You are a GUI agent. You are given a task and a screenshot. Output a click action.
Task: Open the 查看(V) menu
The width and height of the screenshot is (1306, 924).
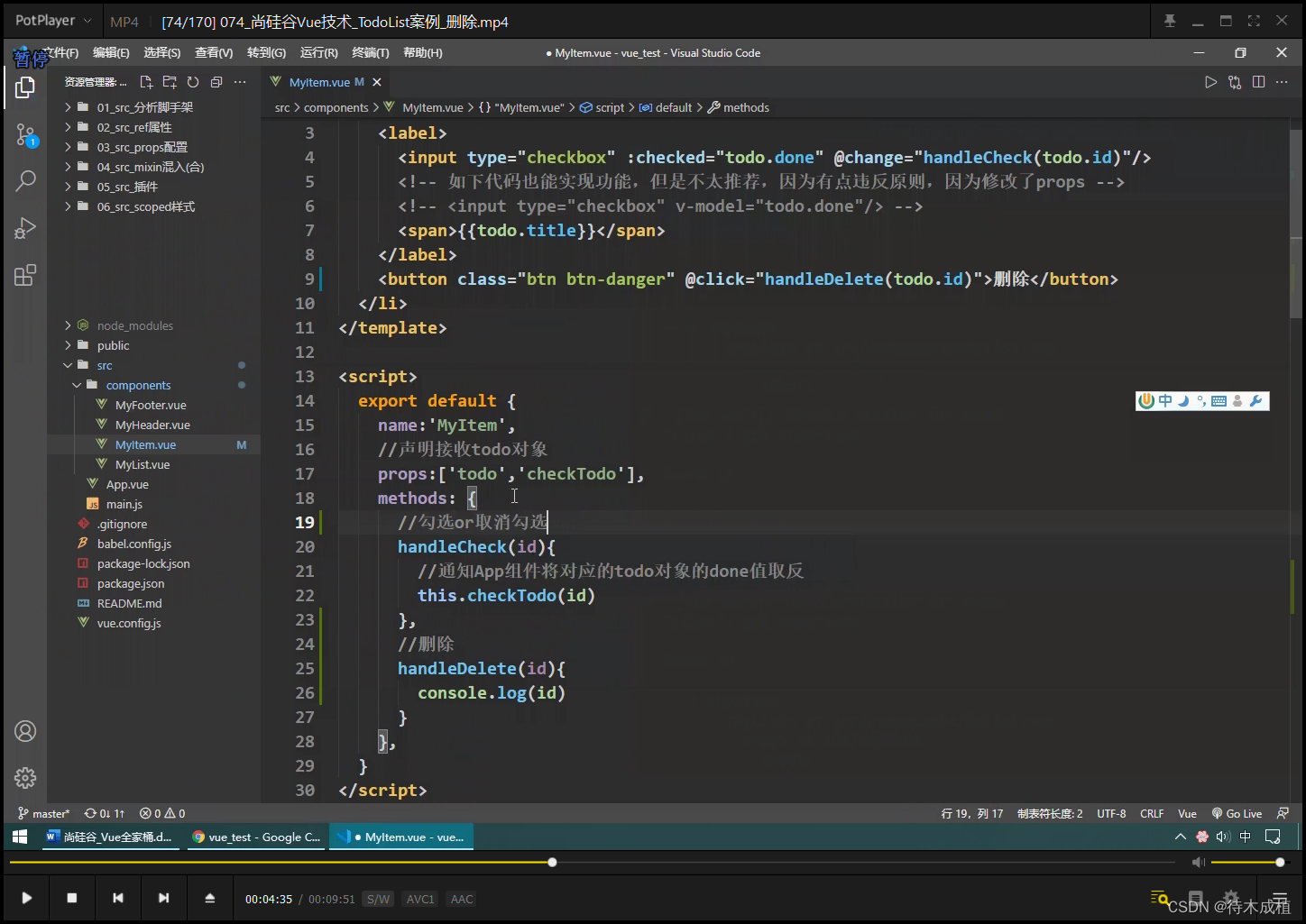[214, 53]
